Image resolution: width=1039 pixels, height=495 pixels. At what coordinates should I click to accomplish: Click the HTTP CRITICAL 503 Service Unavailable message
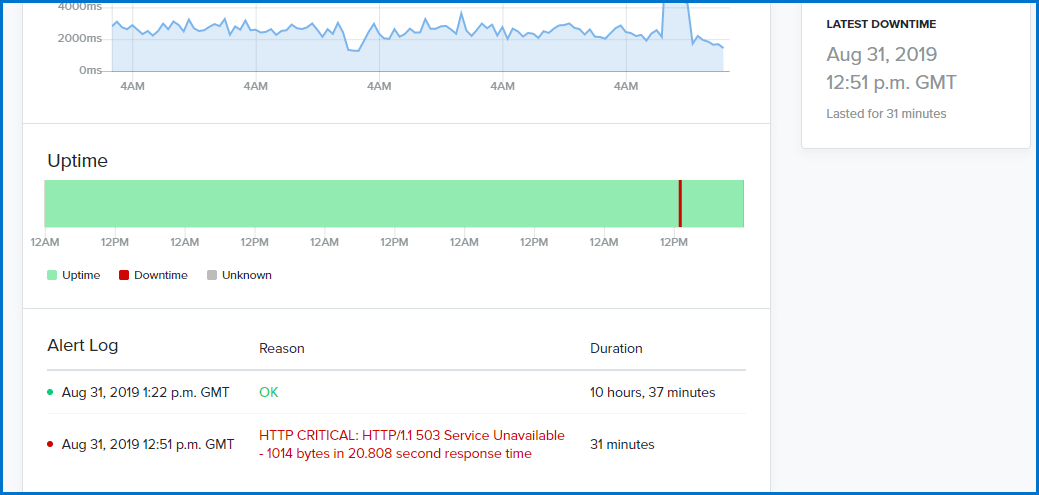(x=411, y=445)
